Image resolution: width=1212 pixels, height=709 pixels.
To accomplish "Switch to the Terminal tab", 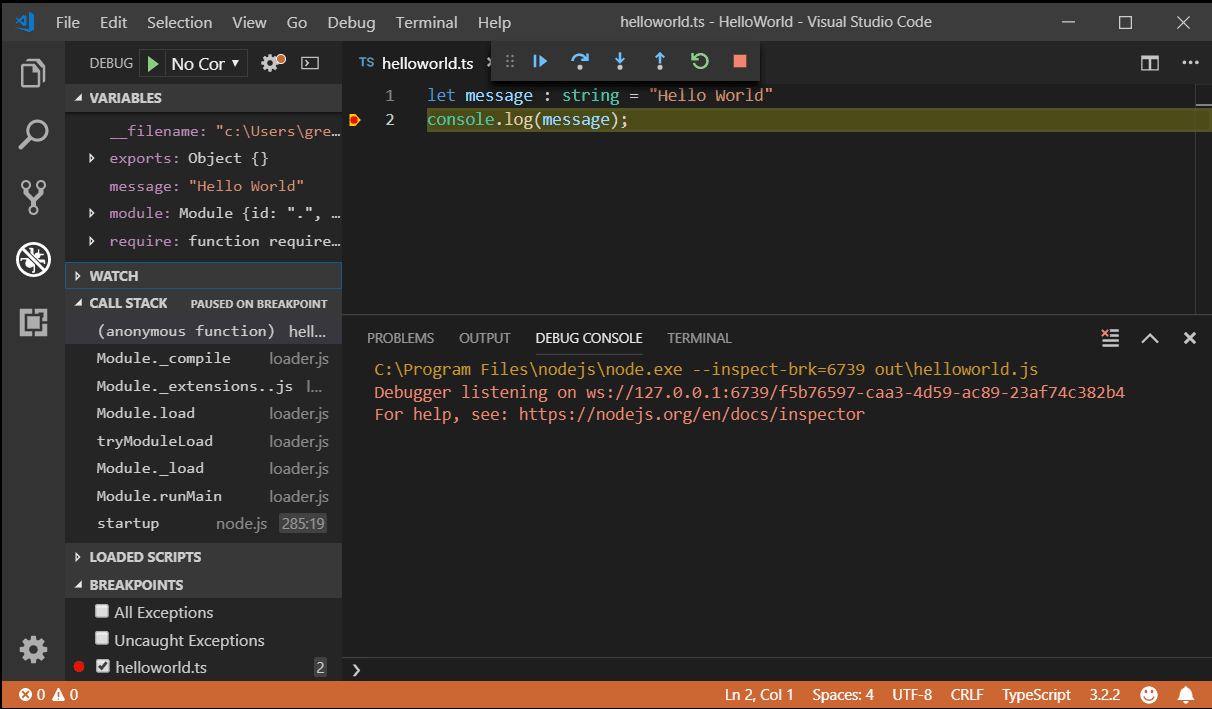I will tap(699, 337).
